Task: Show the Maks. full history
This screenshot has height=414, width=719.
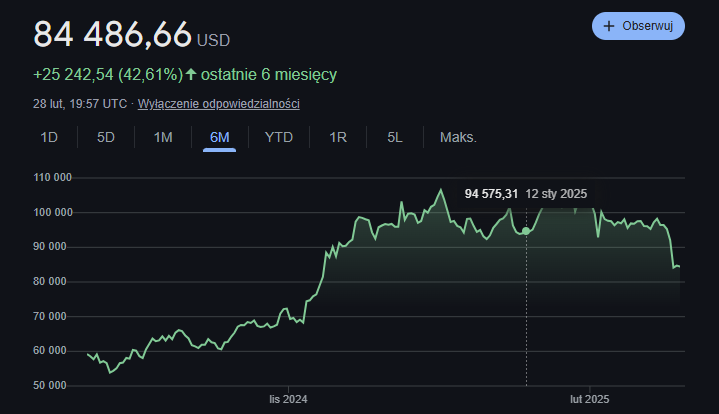Action: pos(458,137)
